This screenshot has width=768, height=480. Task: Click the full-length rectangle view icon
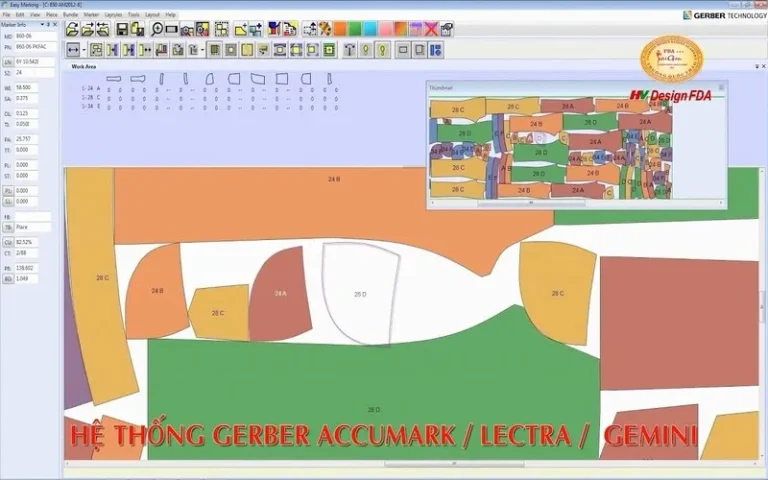click(x=171, y=29)
